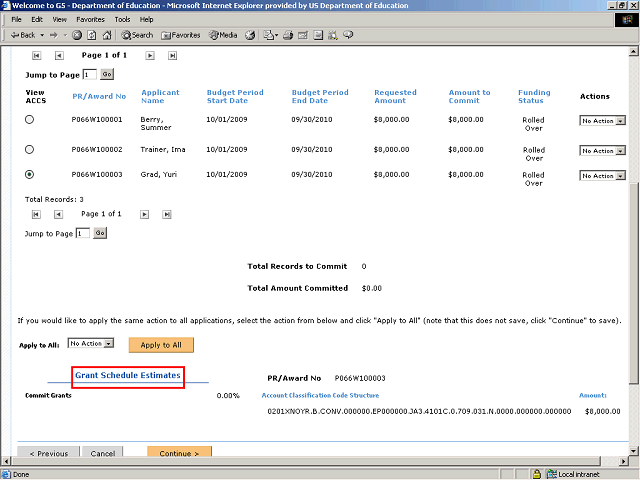Image resolution: width=640 pixels, height=480 pixels.
Task: Open the Actions dropdown for P066W100003
Action: (602, 176)
